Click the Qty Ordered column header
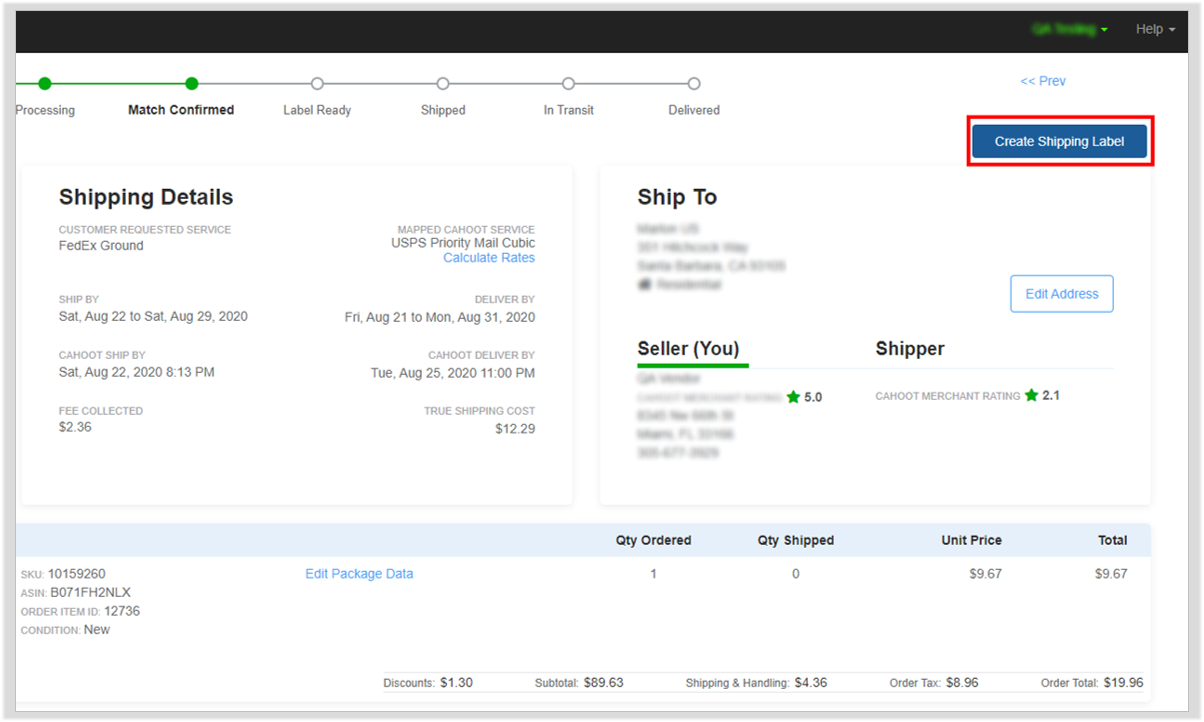This screenshot has height=722, width=1204. 653,540
